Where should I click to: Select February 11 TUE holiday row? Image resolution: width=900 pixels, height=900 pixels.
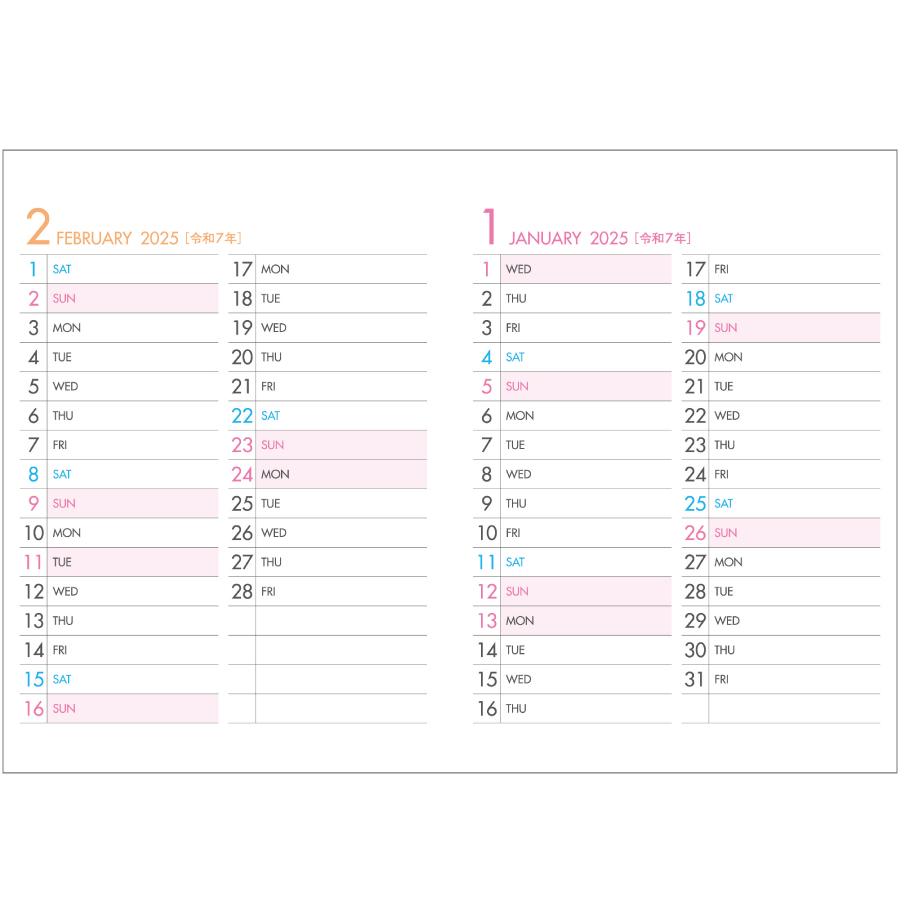(x=119, y=562)
